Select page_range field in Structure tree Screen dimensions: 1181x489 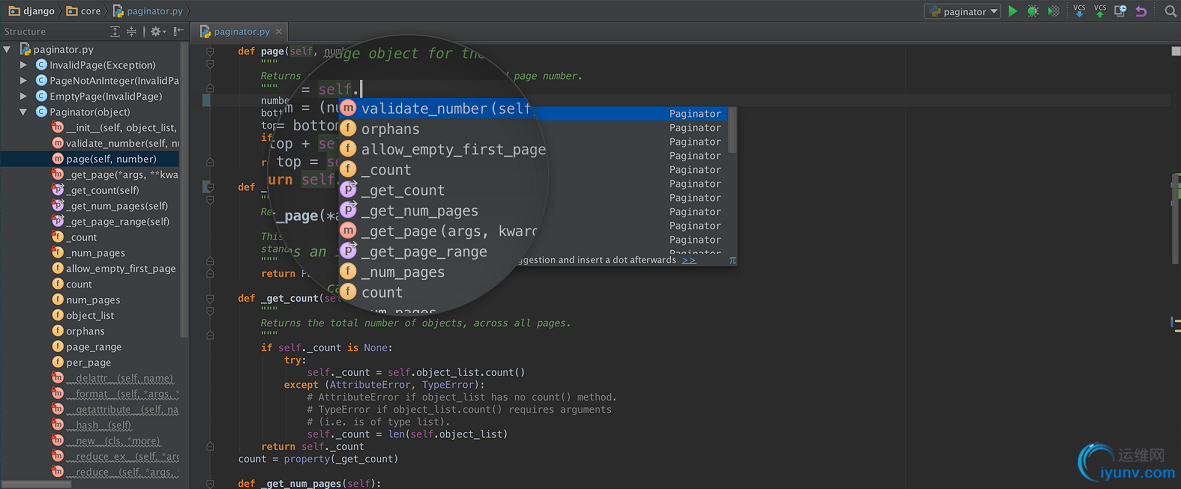(87, 347)
